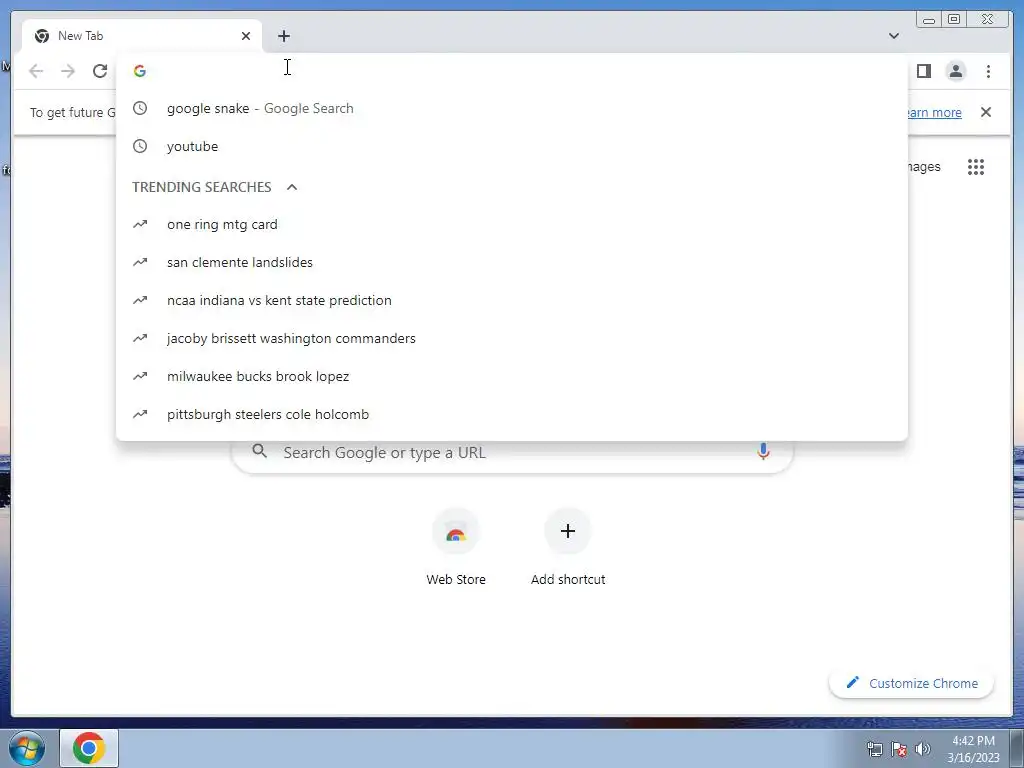Open a new tab with plus button
Screen dimensions: 1024x768
[x=283, y=36]
